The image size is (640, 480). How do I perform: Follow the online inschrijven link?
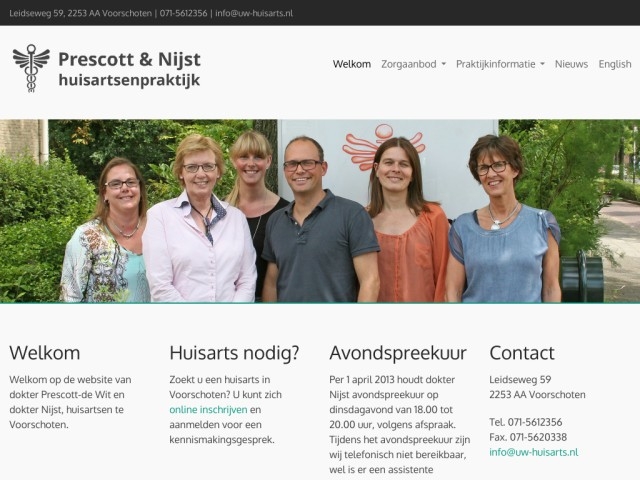tap(208, 409)
